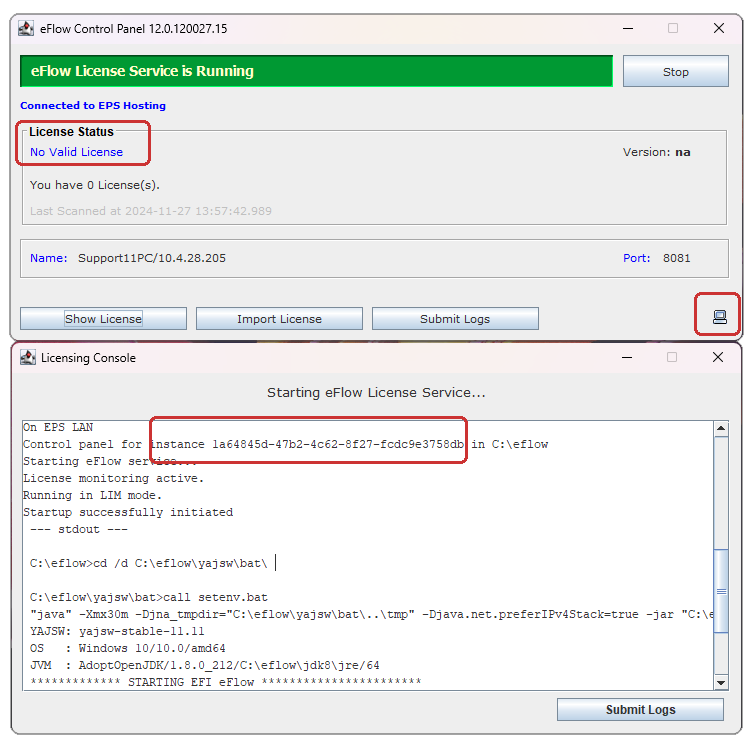Click the 'Name:' label

[x=49, y=258]
